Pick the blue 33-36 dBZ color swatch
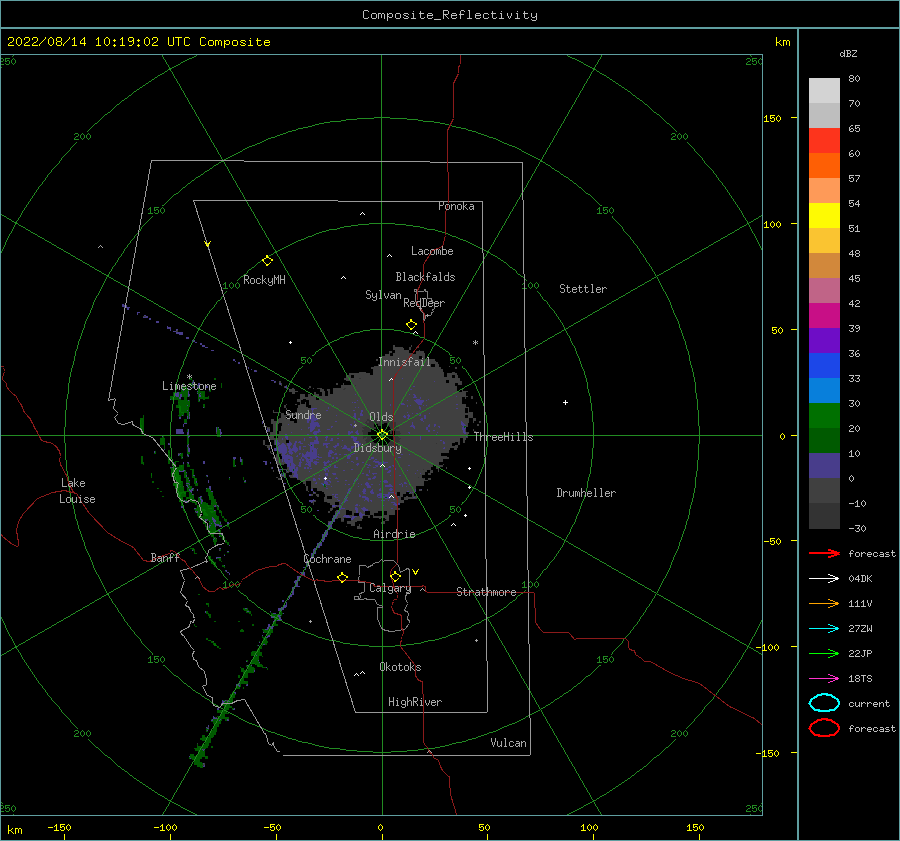Screen dimensions: 900x841 tap(824, 366)
